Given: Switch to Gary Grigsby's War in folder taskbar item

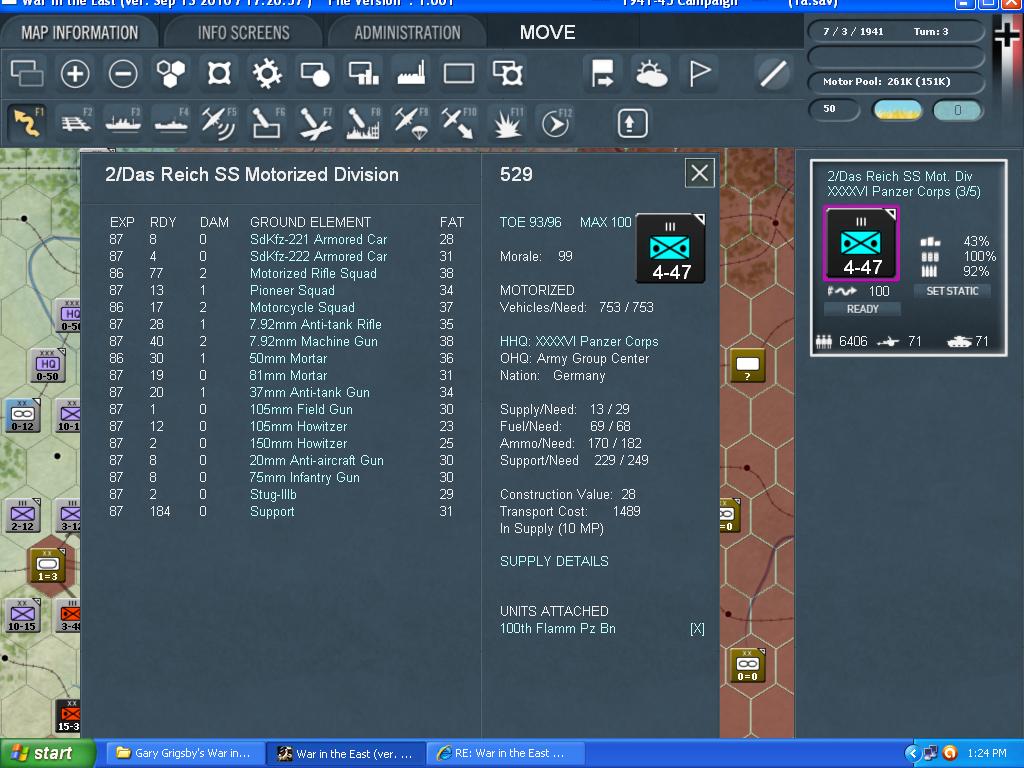Looking at the screenshot, I should [x=185, y=753].
